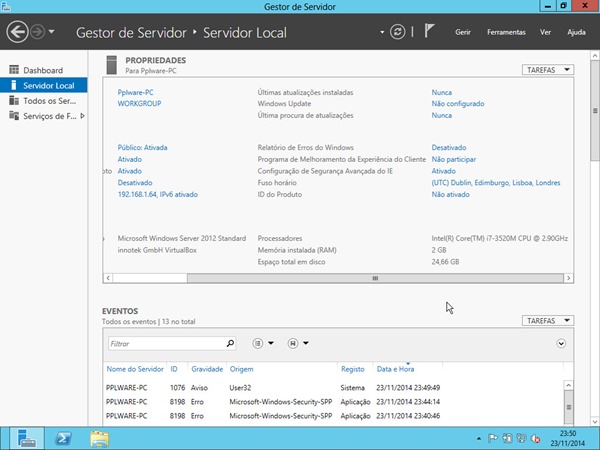600x450 pixels.
Task: Sort events by Gravidade column header
Action: [207, 369]
